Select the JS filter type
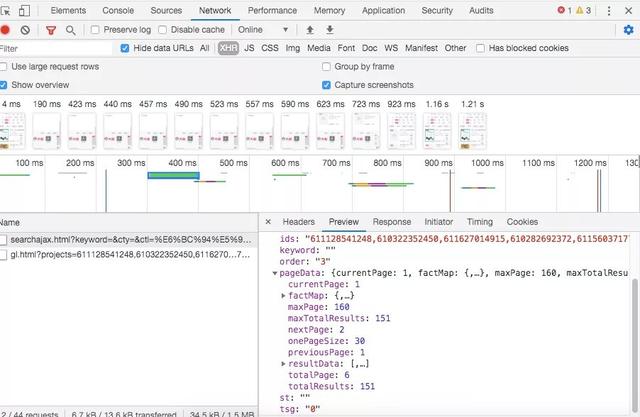The width and height of the screenshot is (640, 417). click(249, 48)
